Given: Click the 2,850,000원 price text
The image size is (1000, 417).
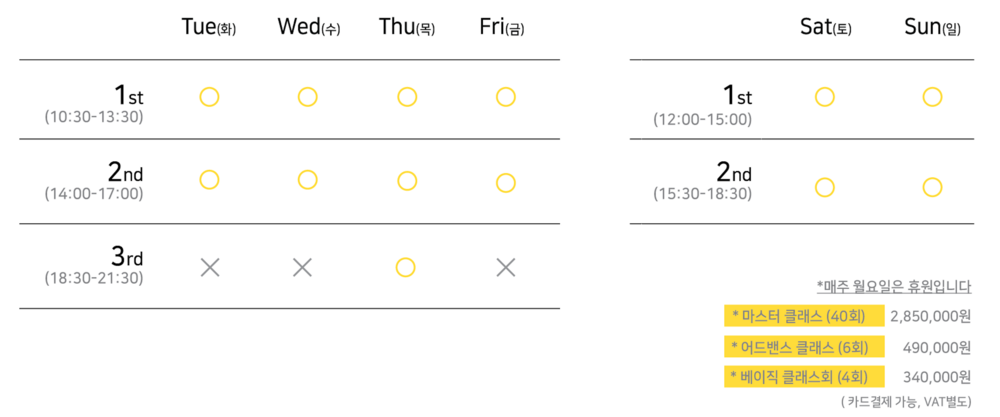Looking at the screenshot, I should point(930,316).
